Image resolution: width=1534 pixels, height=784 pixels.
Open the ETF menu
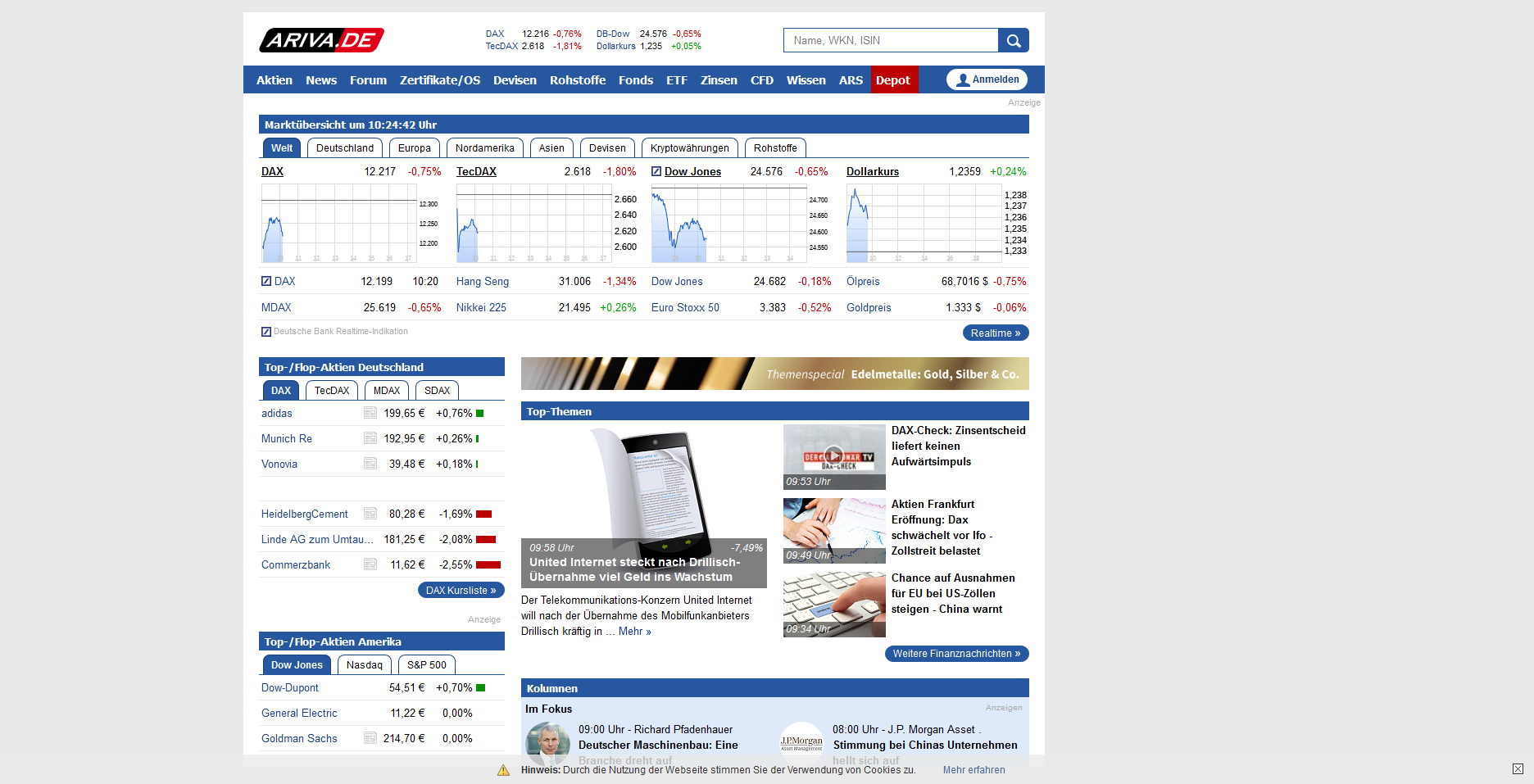[x=677, y=79]
